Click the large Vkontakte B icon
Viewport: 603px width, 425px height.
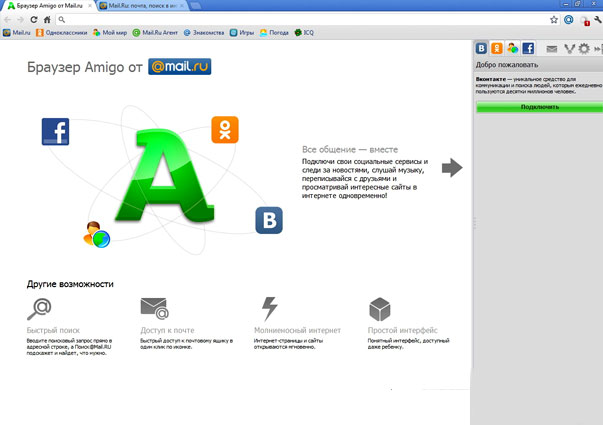click(269, 220)
